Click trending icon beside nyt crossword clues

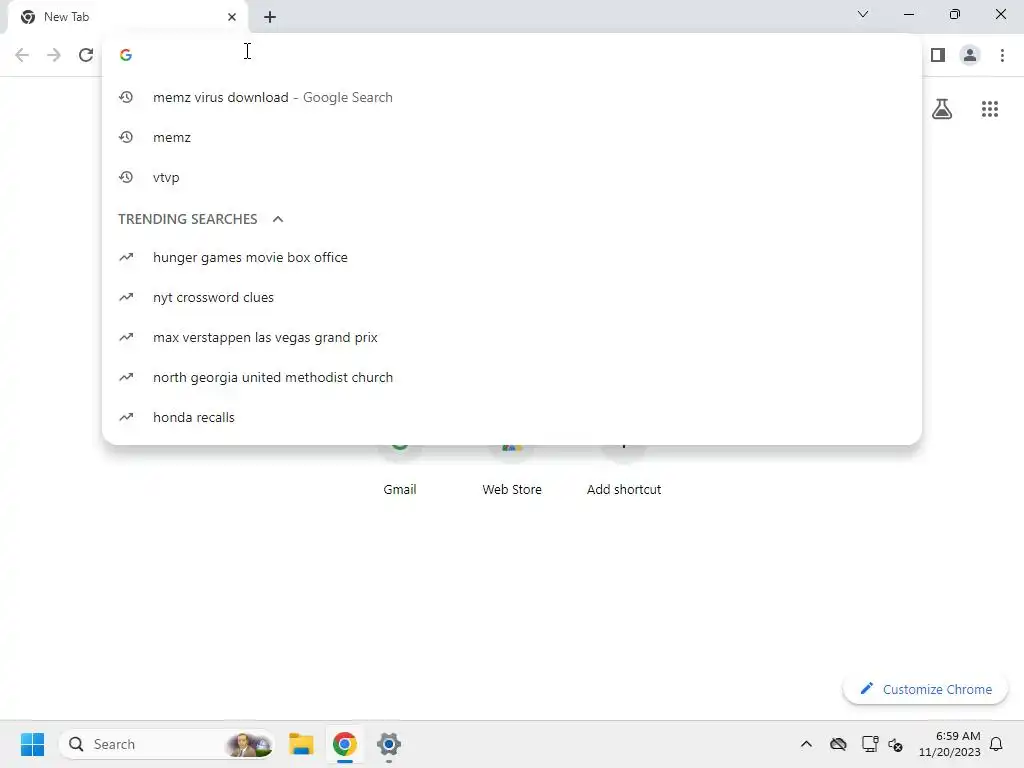(126, 297)
